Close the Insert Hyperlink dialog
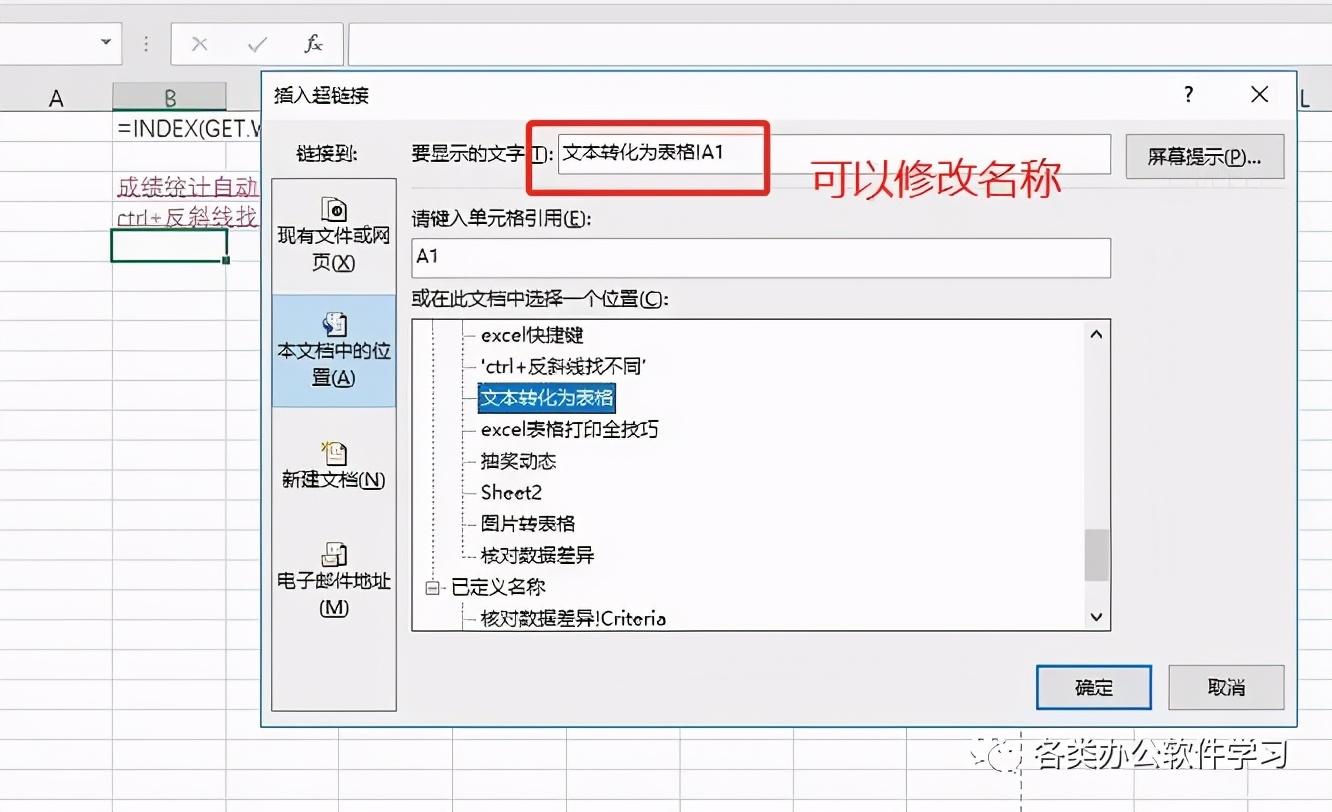This screenshot has width=1332, height=812. pos(1259,95)
